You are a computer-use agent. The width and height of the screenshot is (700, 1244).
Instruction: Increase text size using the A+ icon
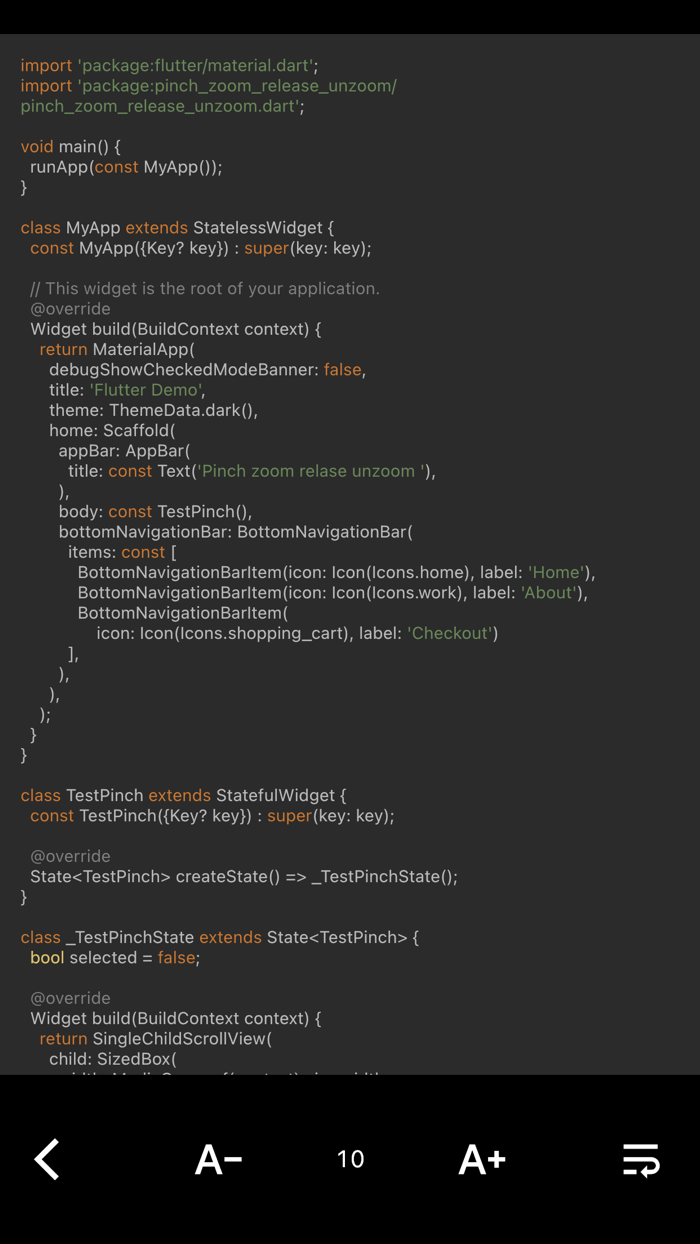click(482, 1159)
